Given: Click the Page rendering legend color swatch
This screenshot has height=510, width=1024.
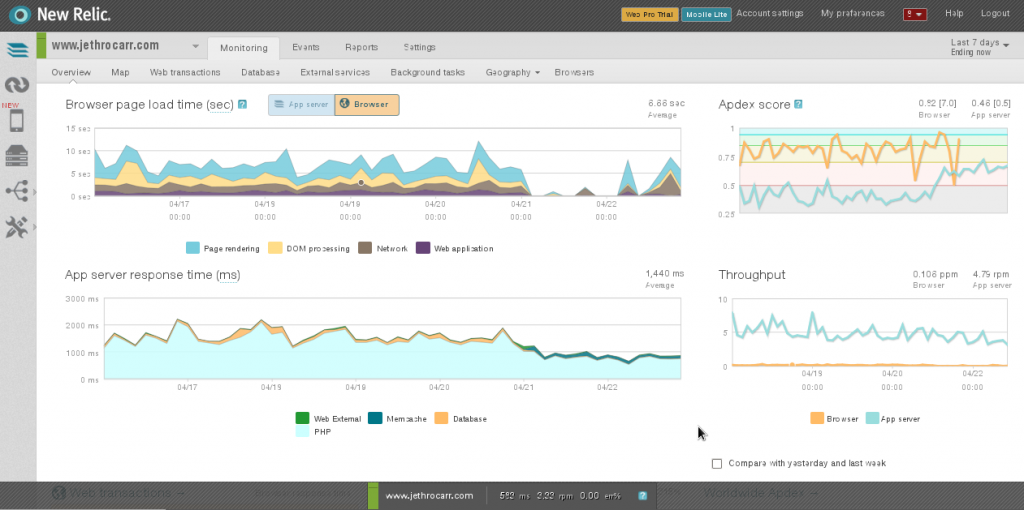Looking at the screenshot, I should (x=193, y=248).
